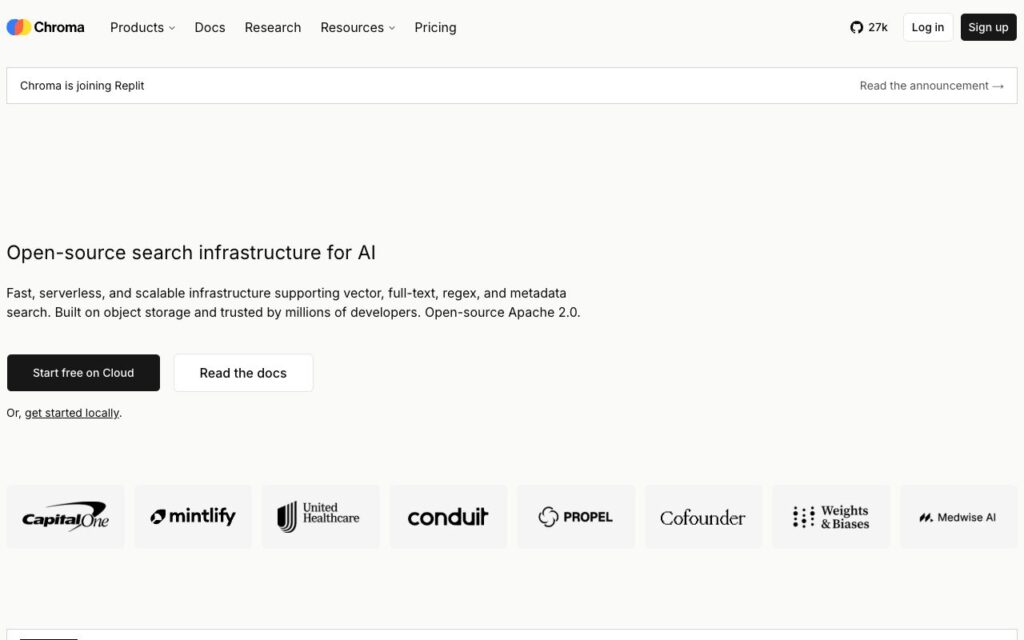Click the Read the docs button
Image resolution: width=1024 pixels, height=640 pixels.
[x=243, y=373]
